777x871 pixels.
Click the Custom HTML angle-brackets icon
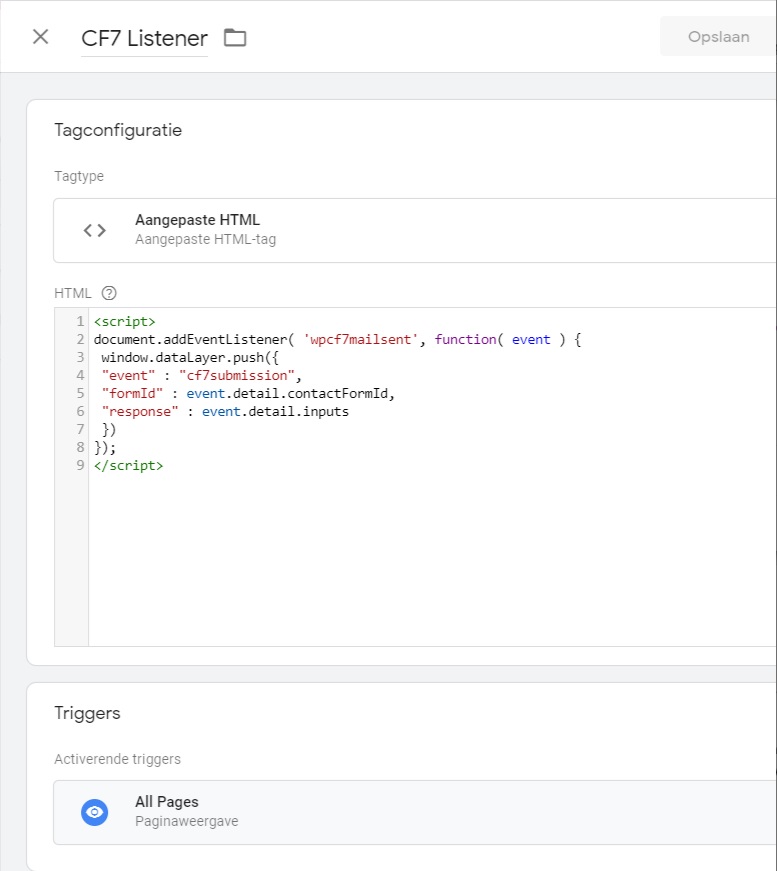(x=94, y=230)
